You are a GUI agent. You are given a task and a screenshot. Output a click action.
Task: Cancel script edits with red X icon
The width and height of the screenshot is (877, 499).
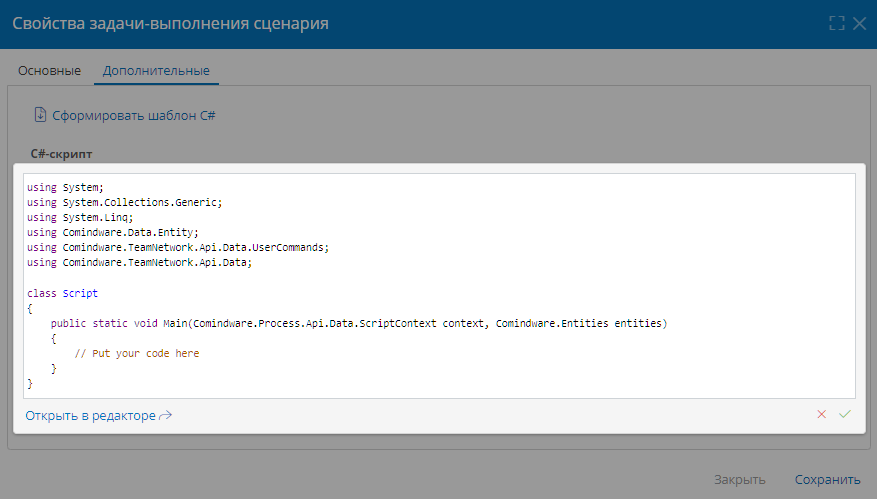(x=821, y=414)
